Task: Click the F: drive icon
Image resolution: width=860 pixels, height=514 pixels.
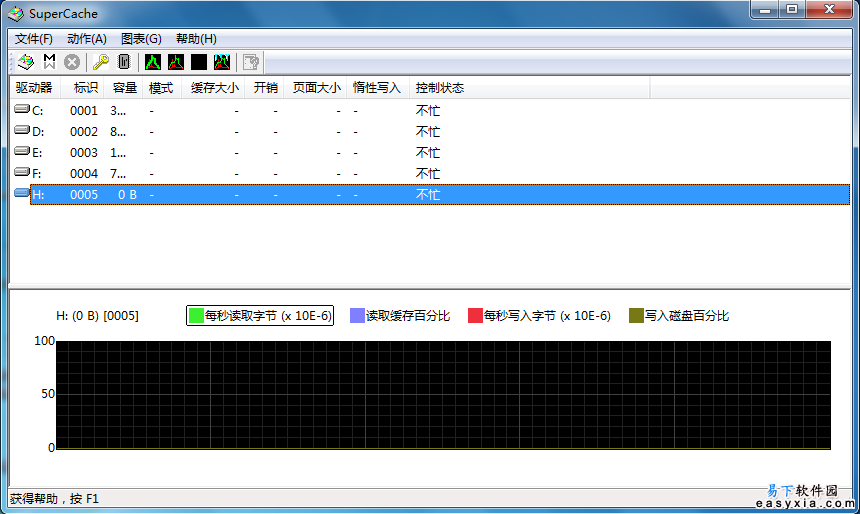Action: coord(22,172)
